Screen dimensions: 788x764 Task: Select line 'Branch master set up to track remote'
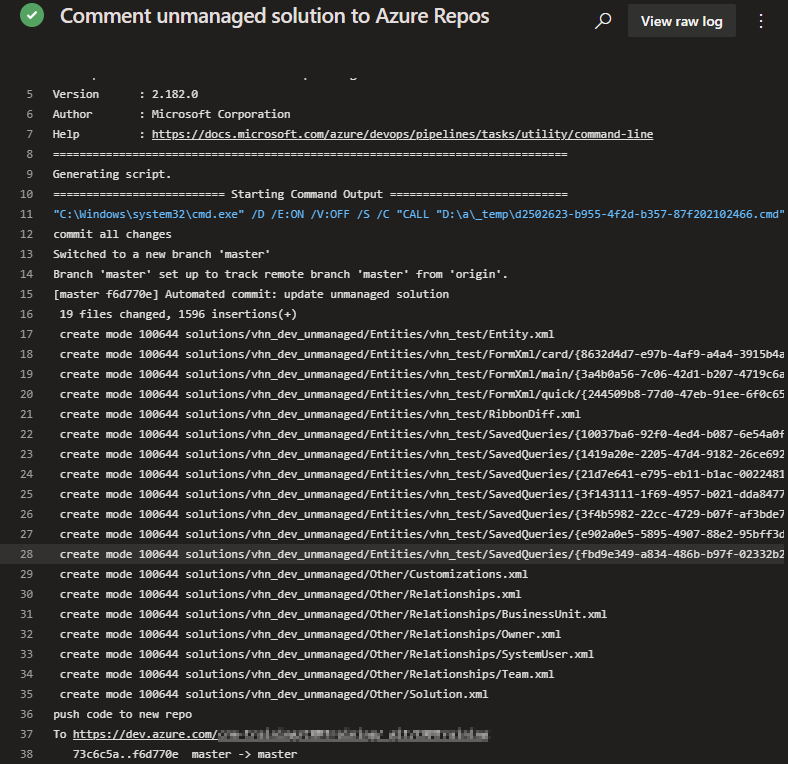pyautogui.click(x=280, y=274)
